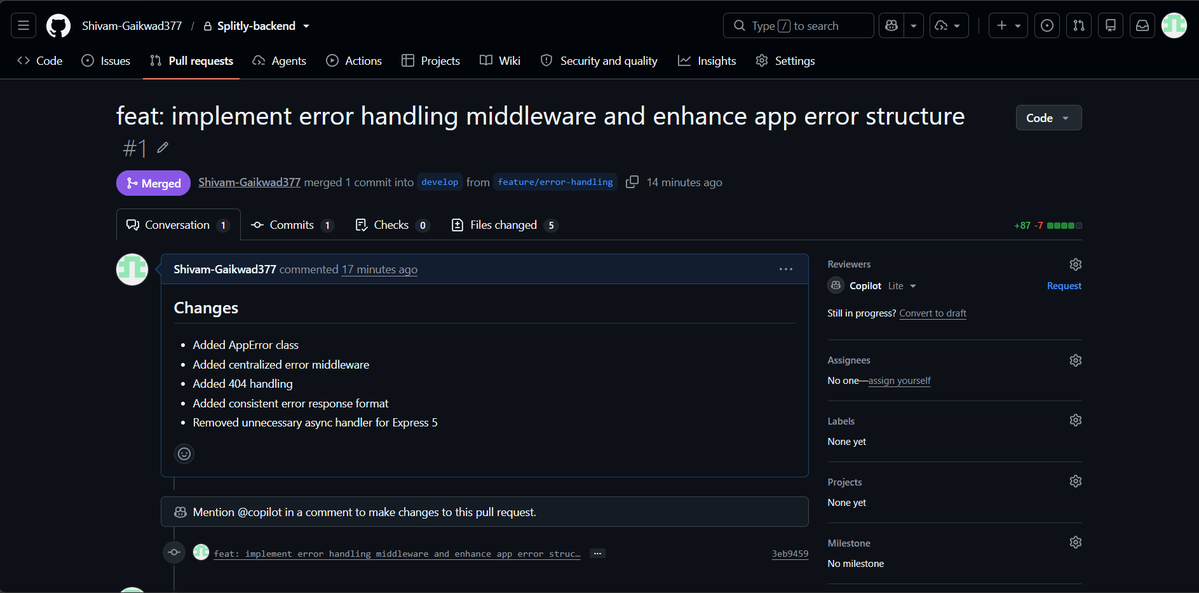
Task: Open the Actions tab
Action: tap(353, 60)
